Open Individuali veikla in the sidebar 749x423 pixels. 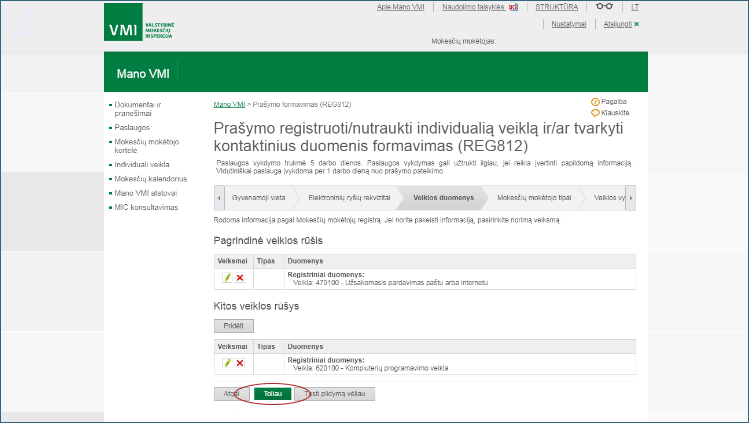[142, 164]
